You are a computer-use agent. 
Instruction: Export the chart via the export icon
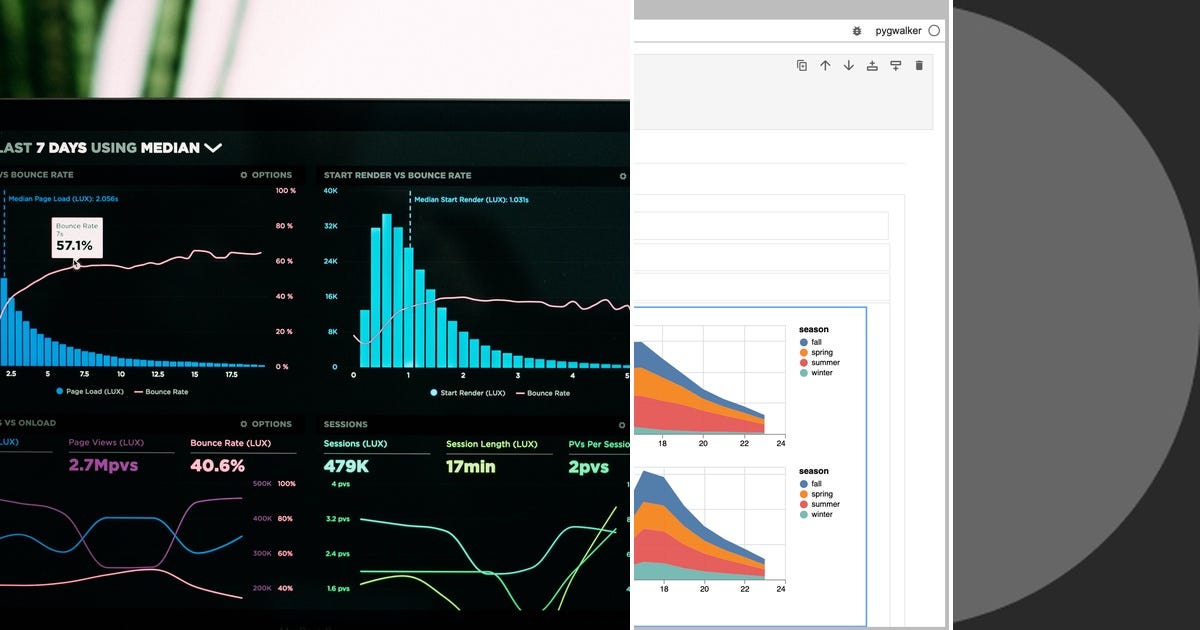[x=872, y=65]
